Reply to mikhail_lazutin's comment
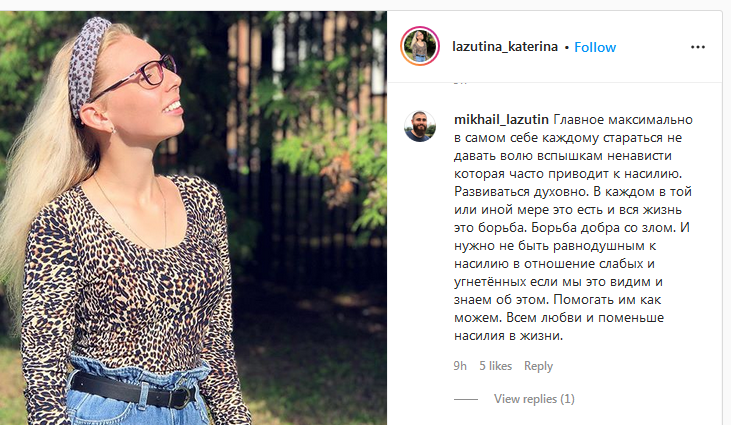This screenshot has height=425, width=731. click(x=538, y=366)
